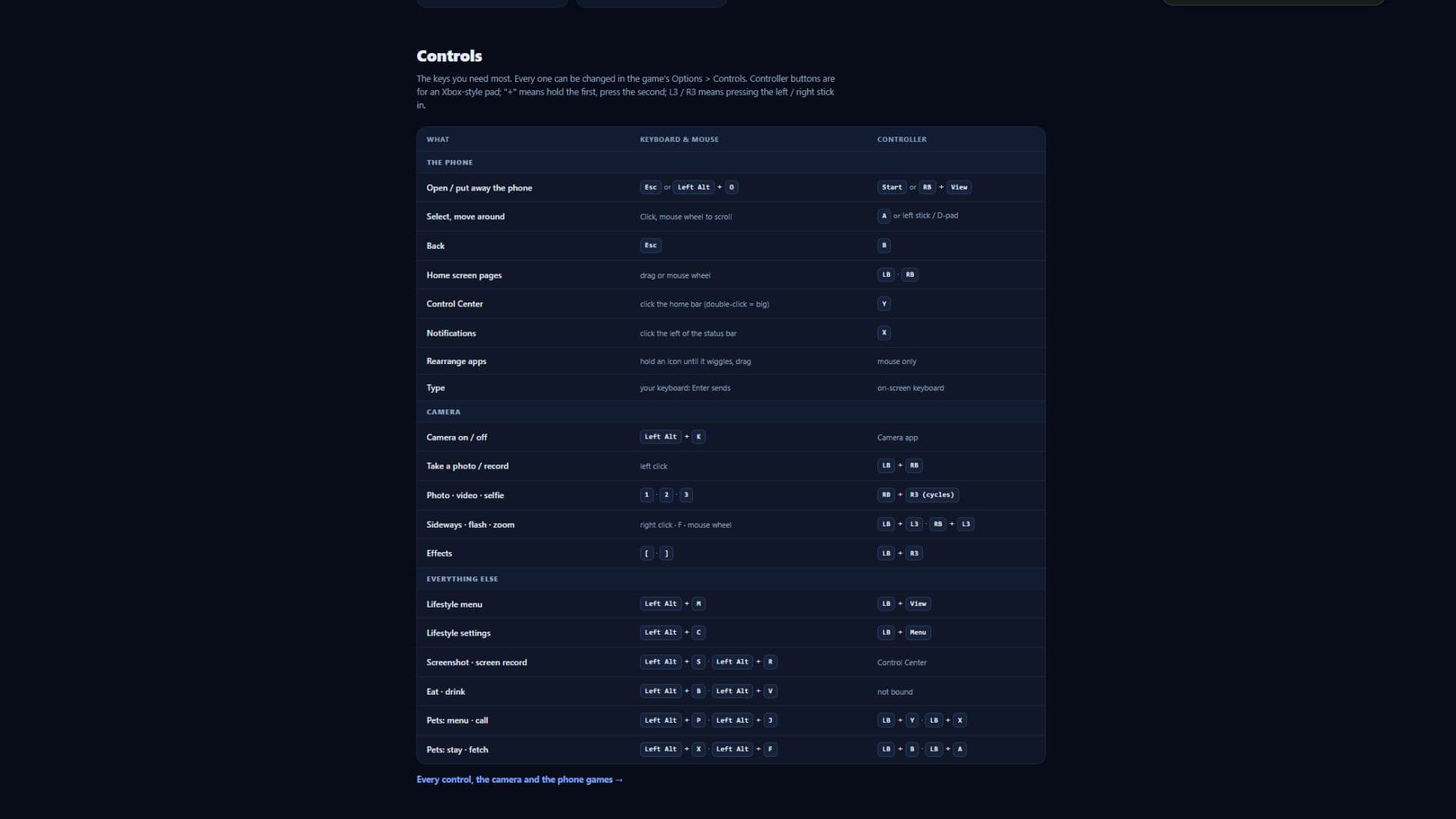Select the Menu keycap in Lifestyle settings row

(918, 632)
